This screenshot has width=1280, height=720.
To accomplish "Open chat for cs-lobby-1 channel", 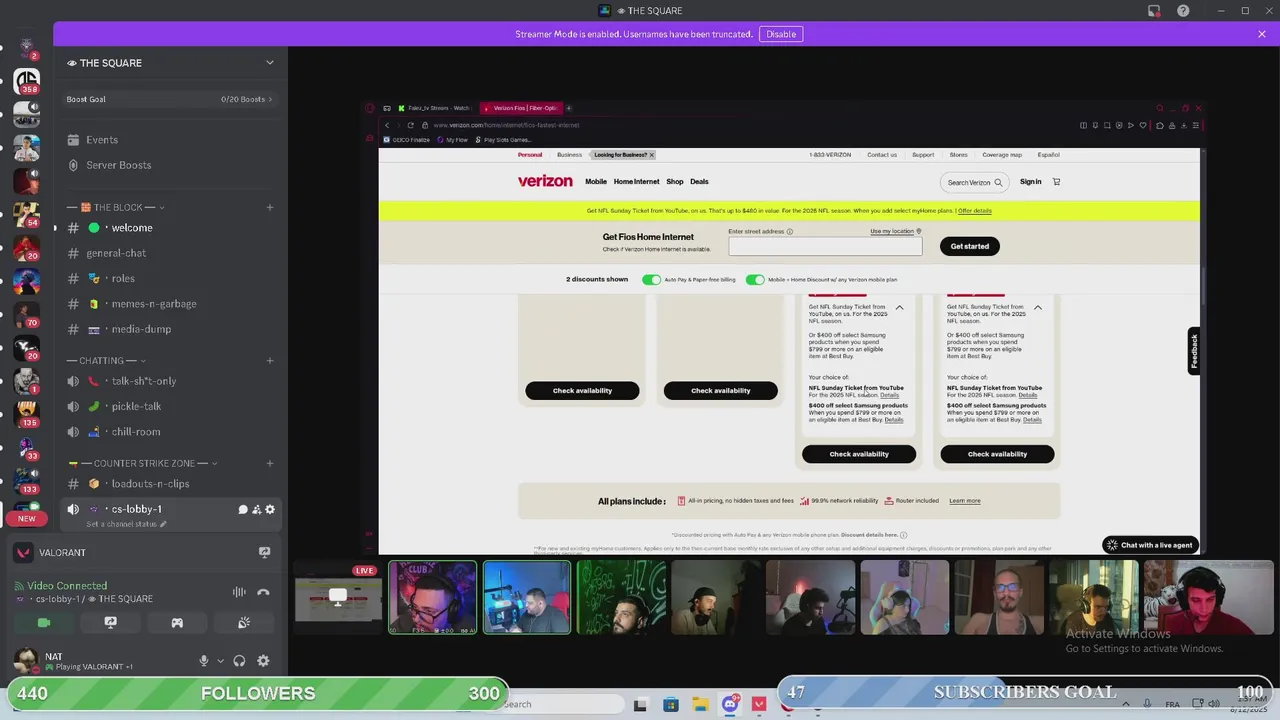I will (x=243, y=509).
